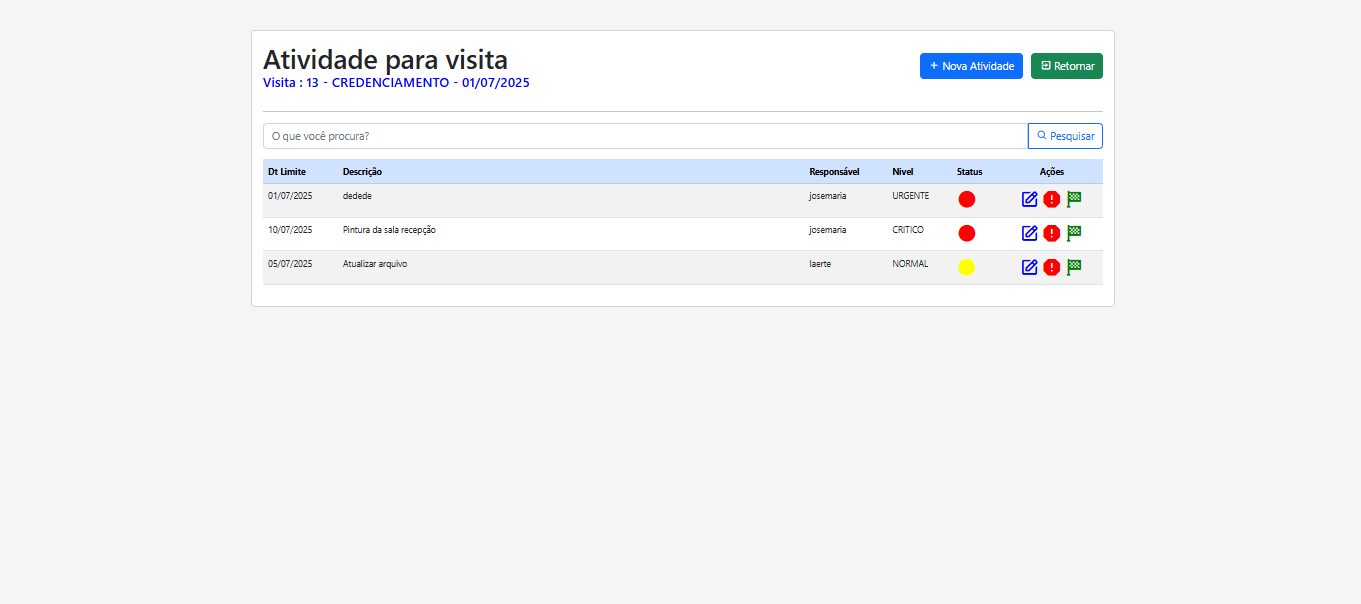This screenshot has width=1361, height=604.
Task: Open the alert icon for "dedede"
Action: 1051,199
